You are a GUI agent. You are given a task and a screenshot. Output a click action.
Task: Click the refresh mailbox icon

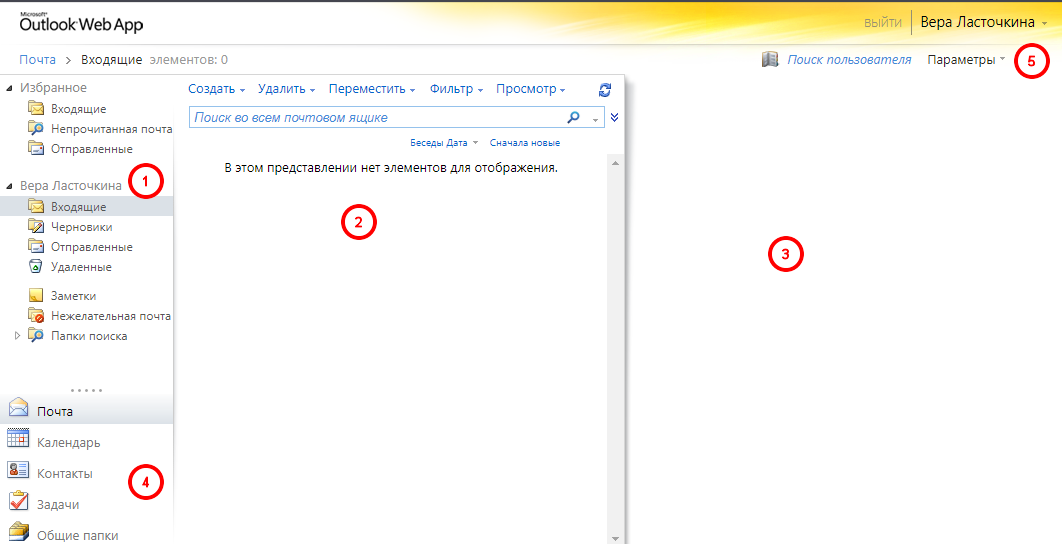point(604,89)
